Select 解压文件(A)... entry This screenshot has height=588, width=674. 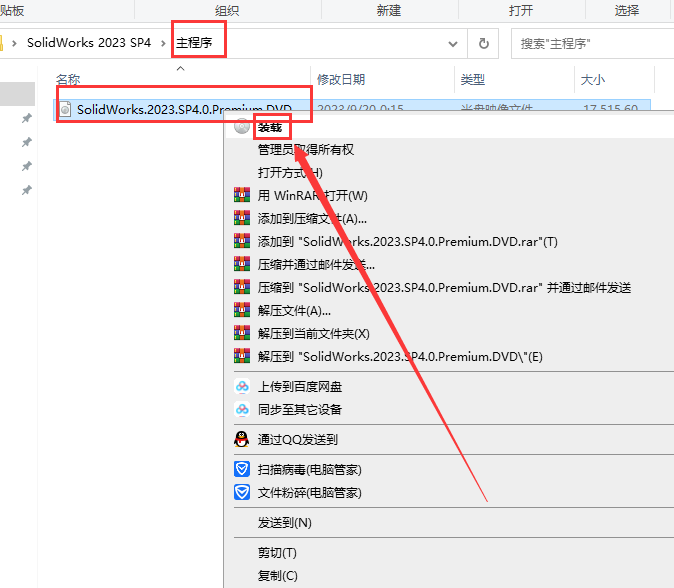tap(294, 310)
